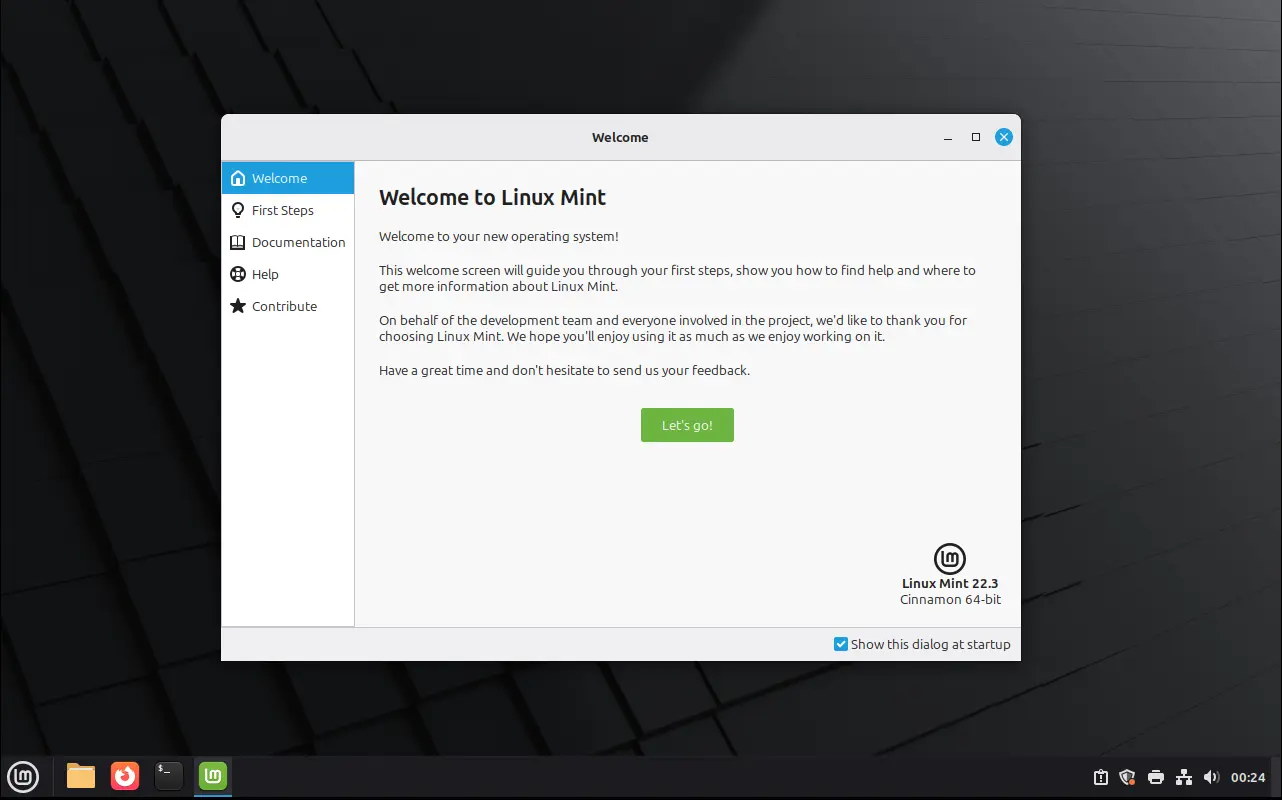Open the wired network connection applet
1282x800 pixels.
click(x=1184, y=777)
